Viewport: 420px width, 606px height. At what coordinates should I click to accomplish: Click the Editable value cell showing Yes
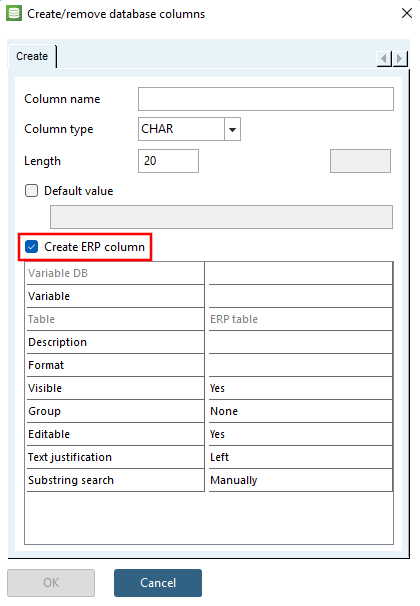301,434
